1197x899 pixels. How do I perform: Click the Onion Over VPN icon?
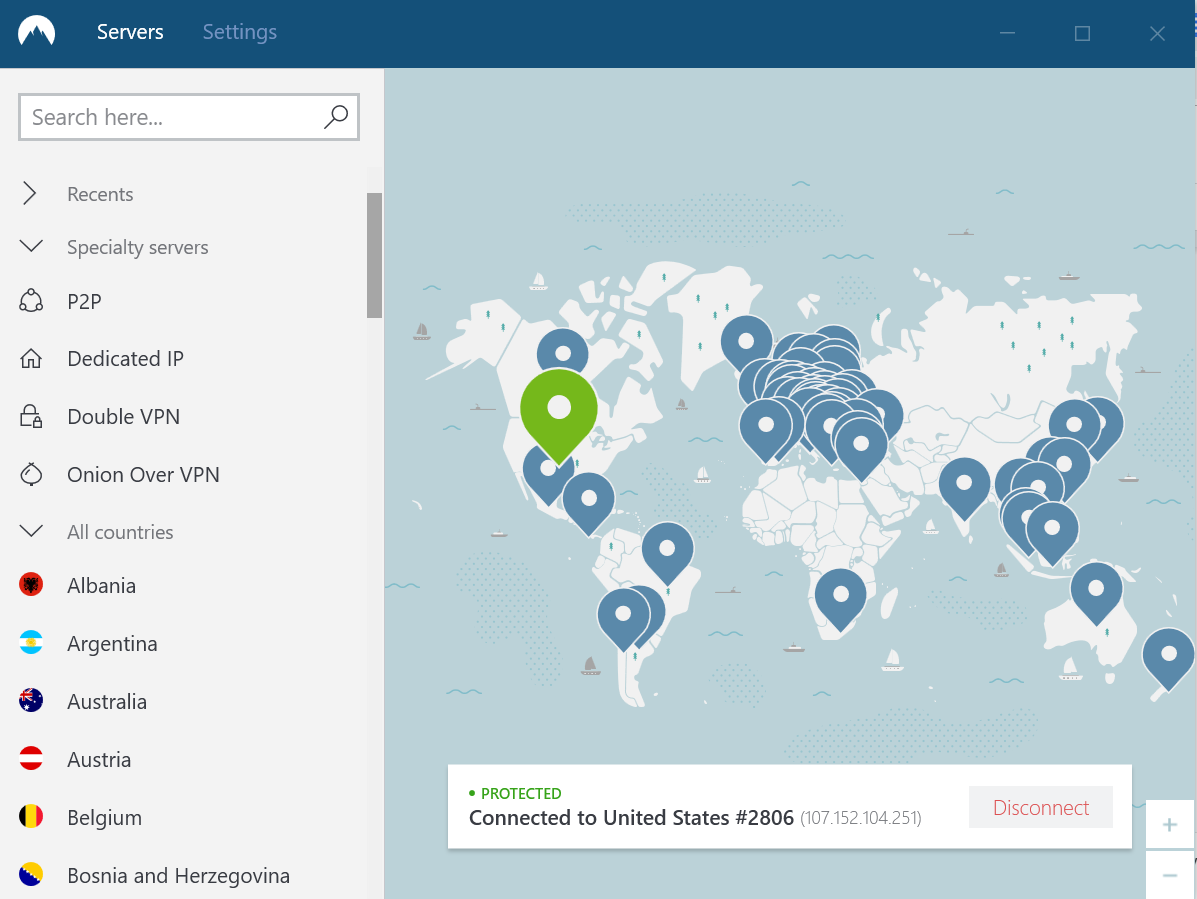click(31, 474)
